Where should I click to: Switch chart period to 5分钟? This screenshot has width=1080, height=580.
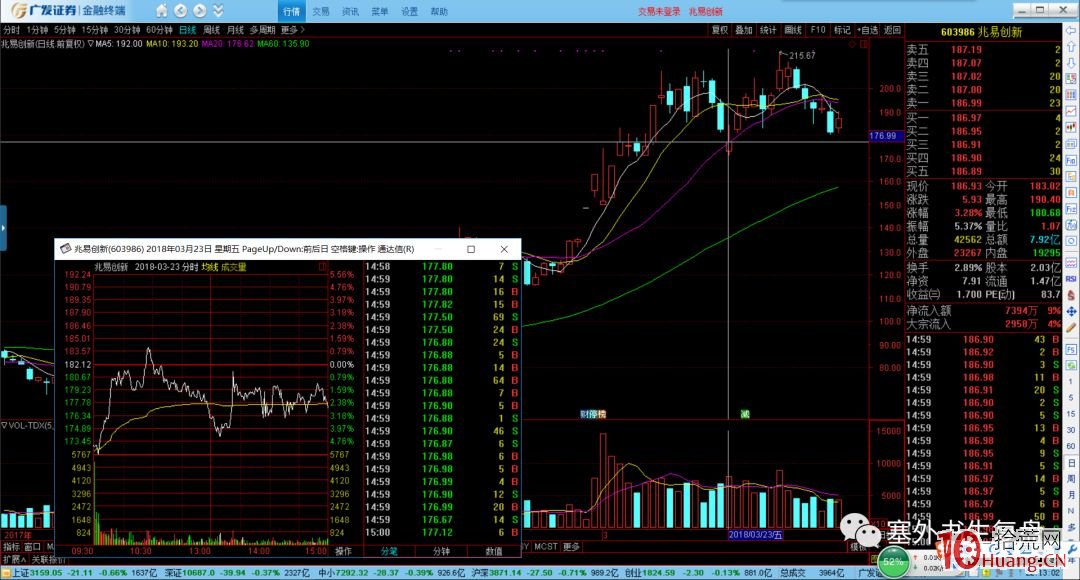click(x=64, y=30)
